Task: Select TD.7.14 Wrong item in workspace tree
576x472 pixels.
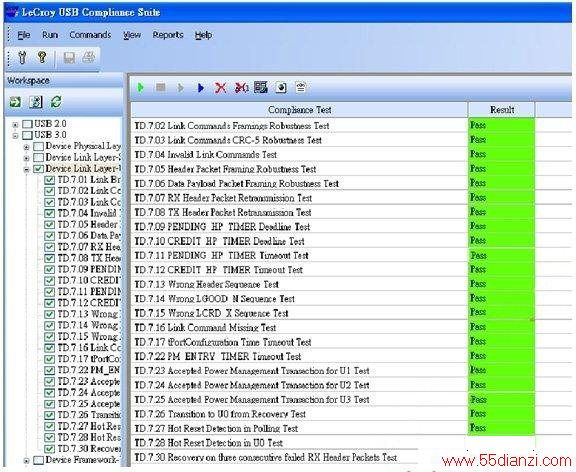Action: [88, 325]
